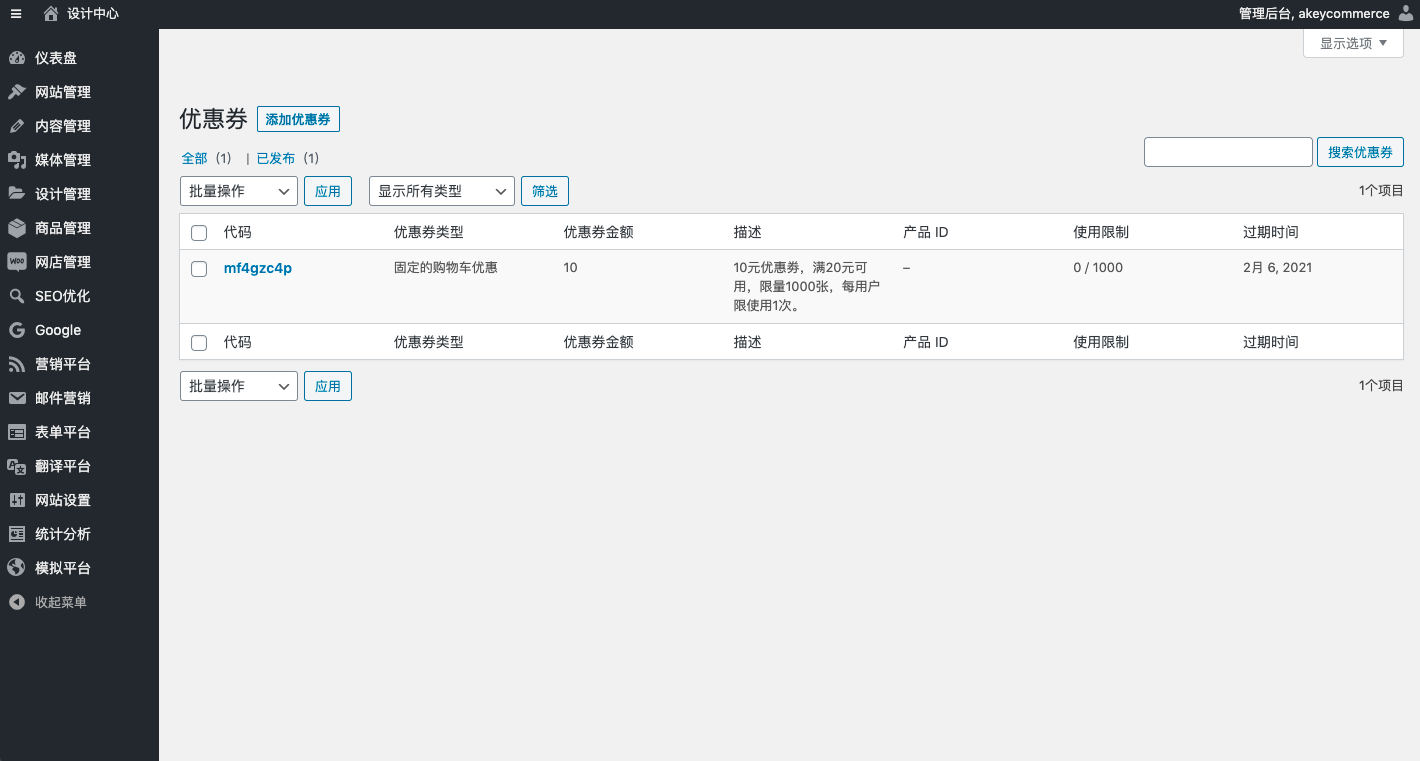Image resolution: width=1420 pixels, height=761 pixels.
Task: Expand the 显示选项 screen options panel
Action: pos(1354,43)
